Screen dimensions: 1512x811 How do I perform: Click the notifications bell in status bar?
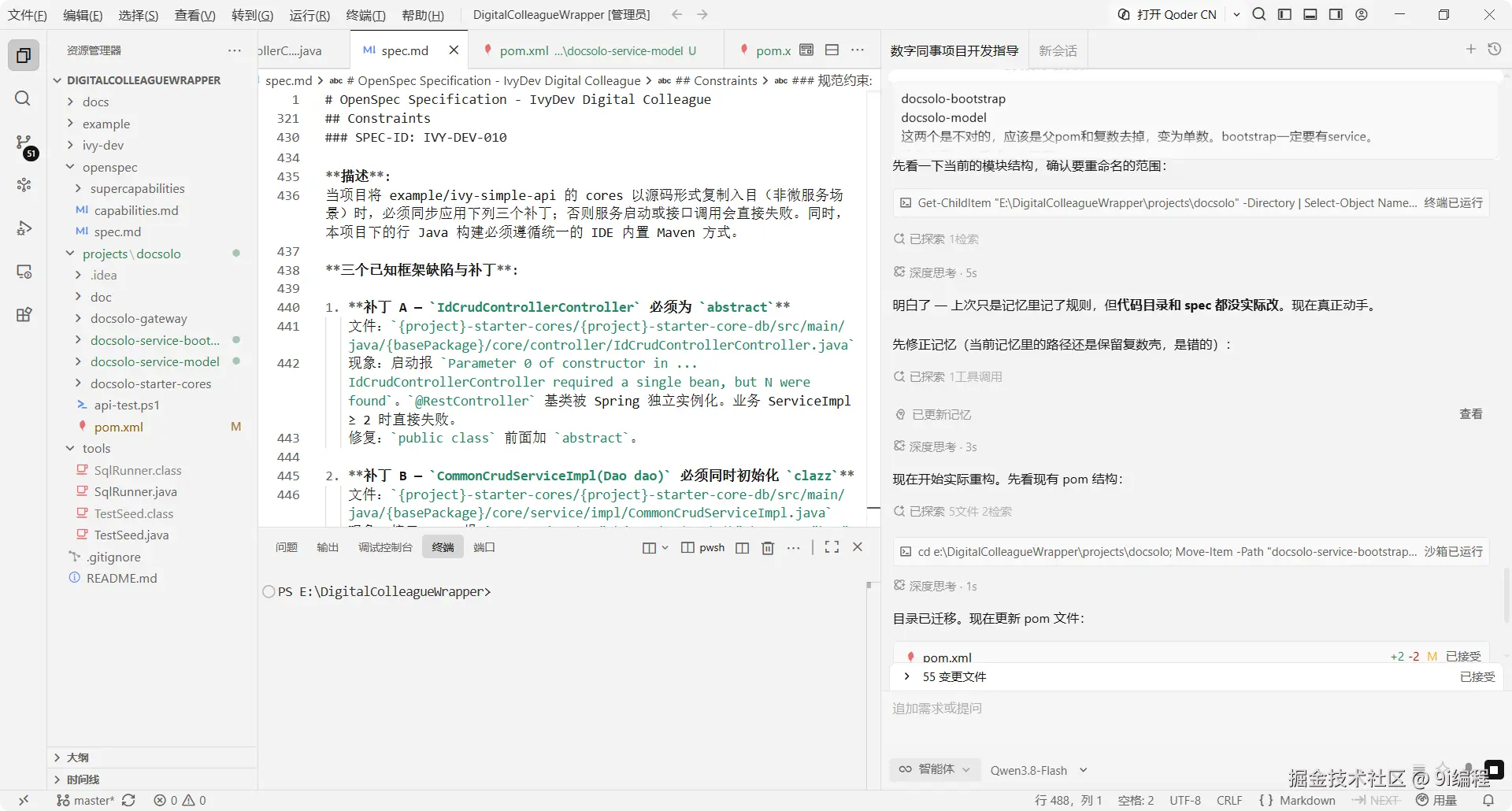coord(1488,800)
